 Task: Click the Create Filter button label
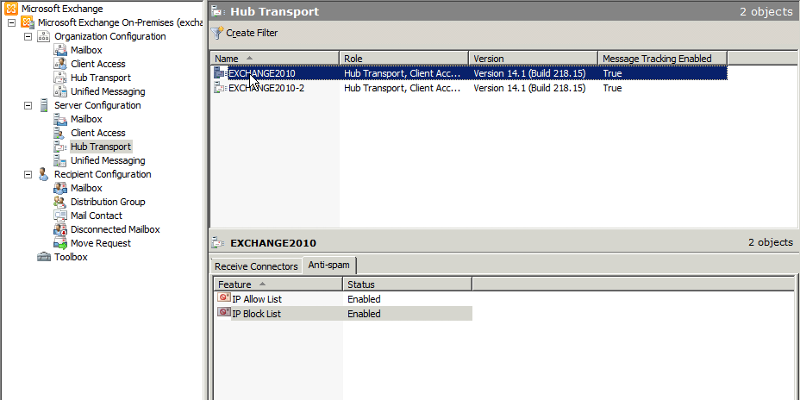tap(252, 33)
